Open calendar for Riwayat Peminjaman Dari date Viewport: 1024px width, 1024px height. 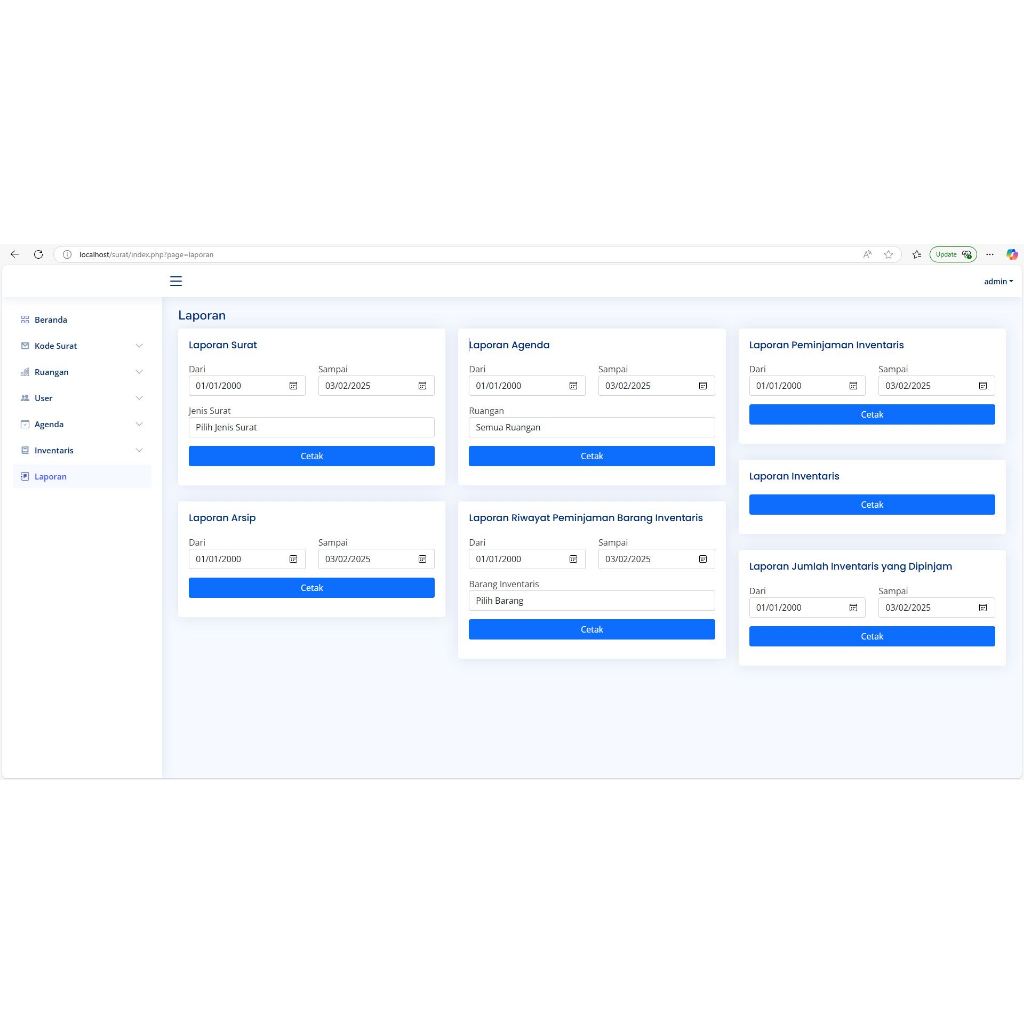573,559
